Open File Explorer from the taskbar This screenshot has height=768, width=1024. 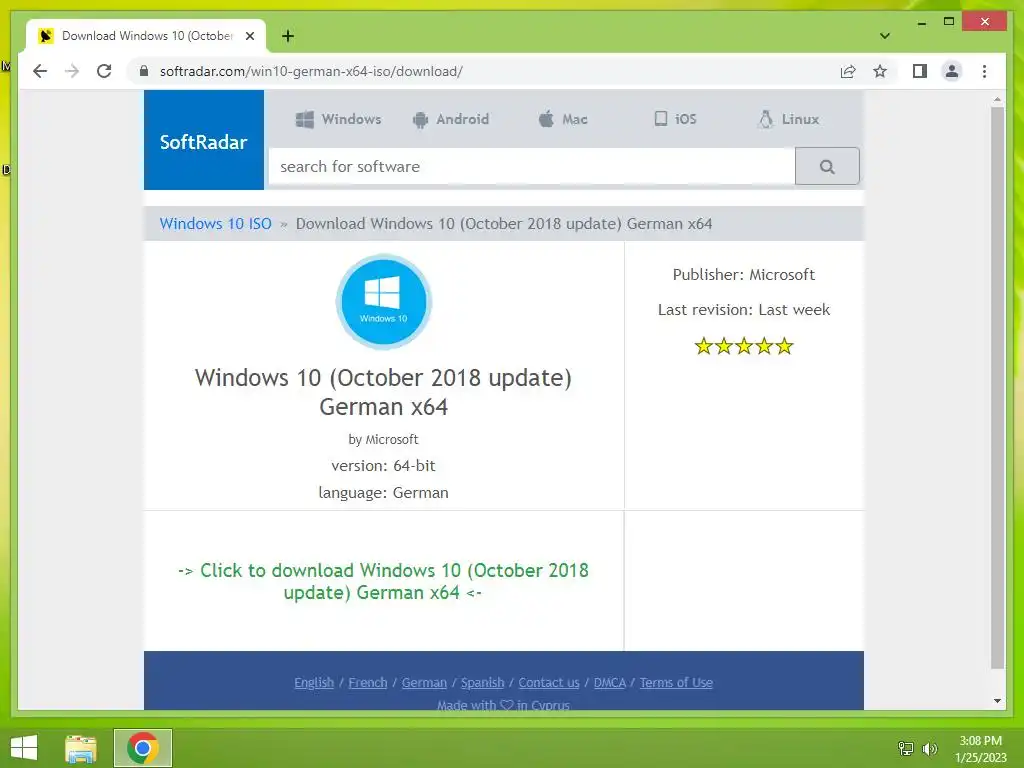pos(81,748)
